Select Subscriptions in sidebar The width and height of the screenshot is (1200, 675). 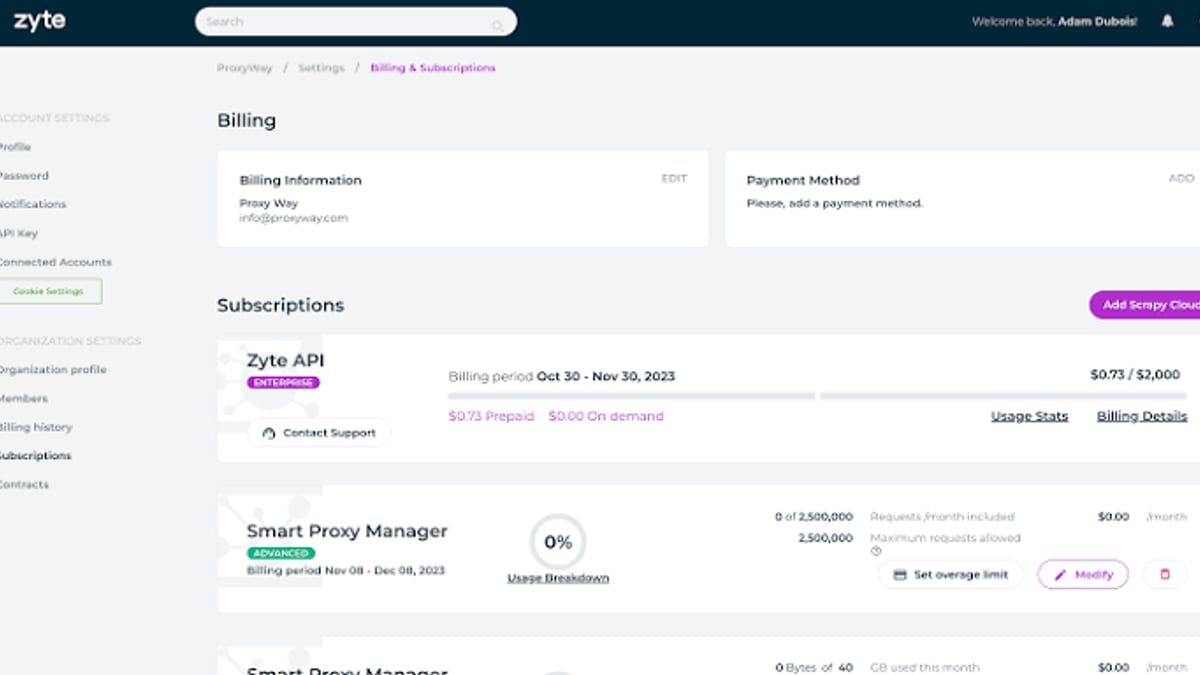(x=36, y=456)
